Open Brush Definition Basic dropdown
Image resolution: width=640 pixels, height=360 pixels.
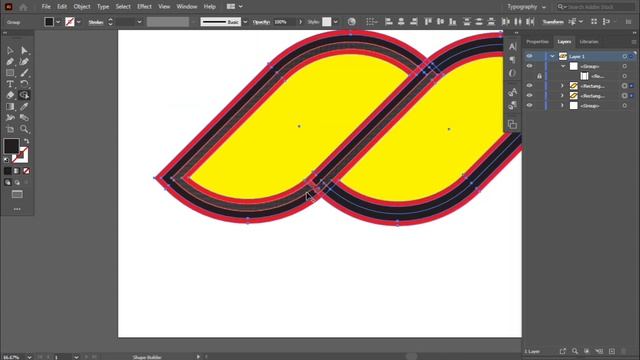245,22
